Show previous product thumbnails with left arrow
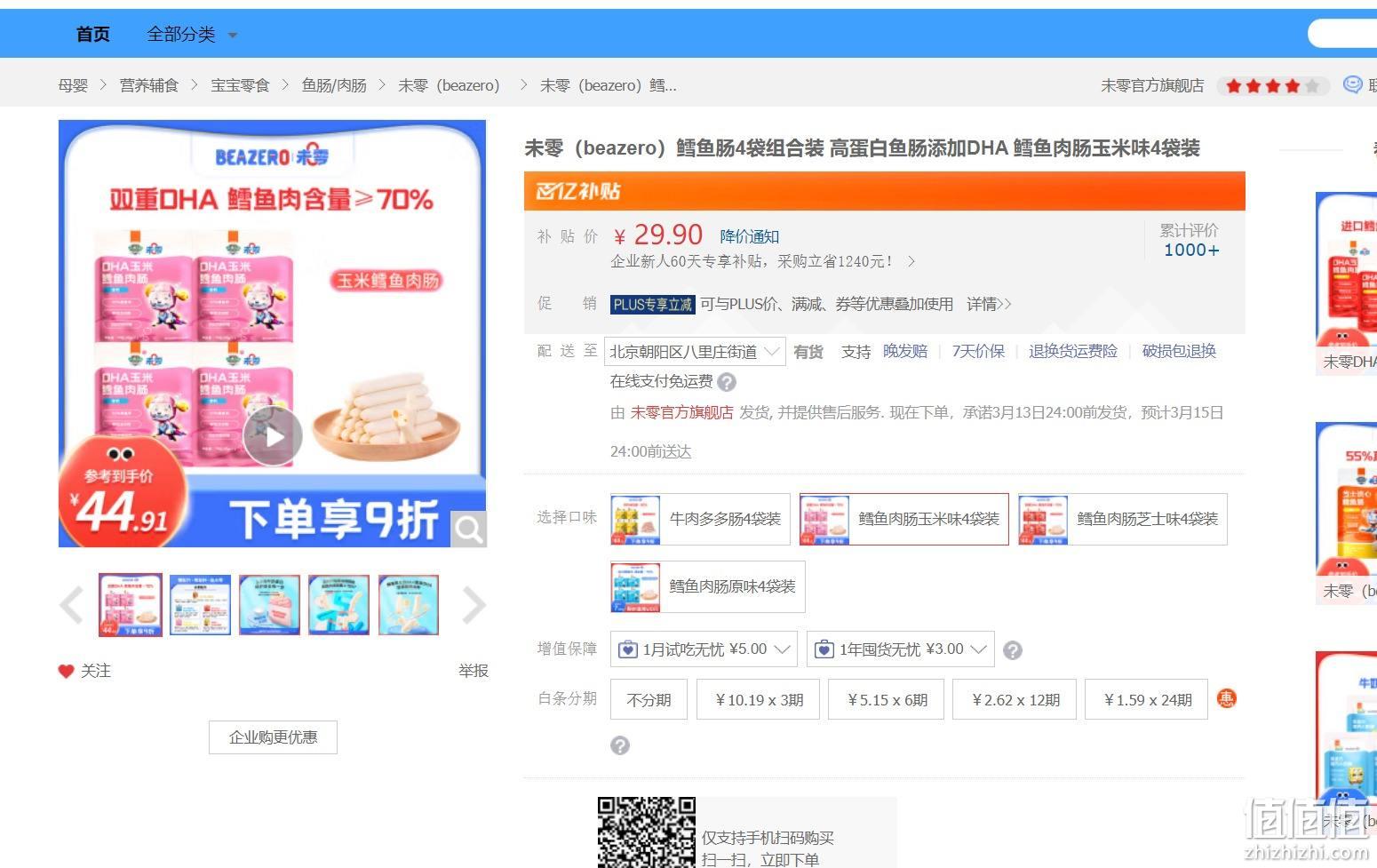 72,605
